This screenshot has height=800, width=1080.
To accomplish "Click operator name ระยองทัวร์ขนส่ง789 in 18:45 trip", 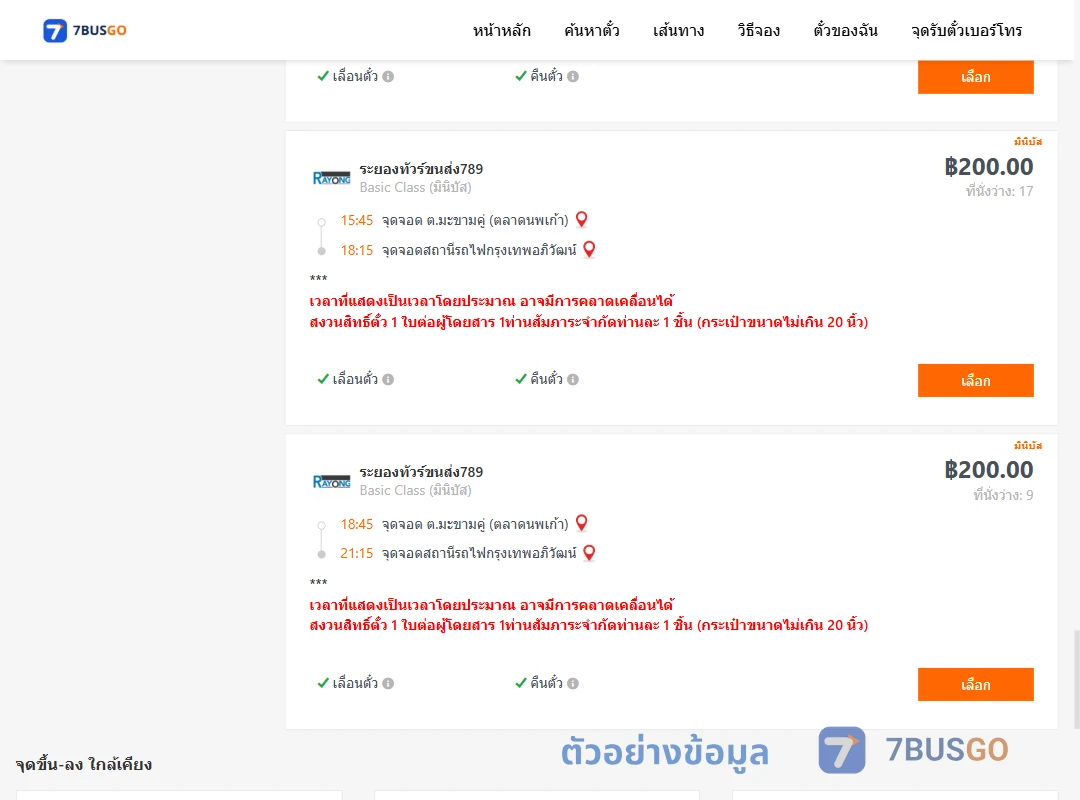I will tap(421, 472).
